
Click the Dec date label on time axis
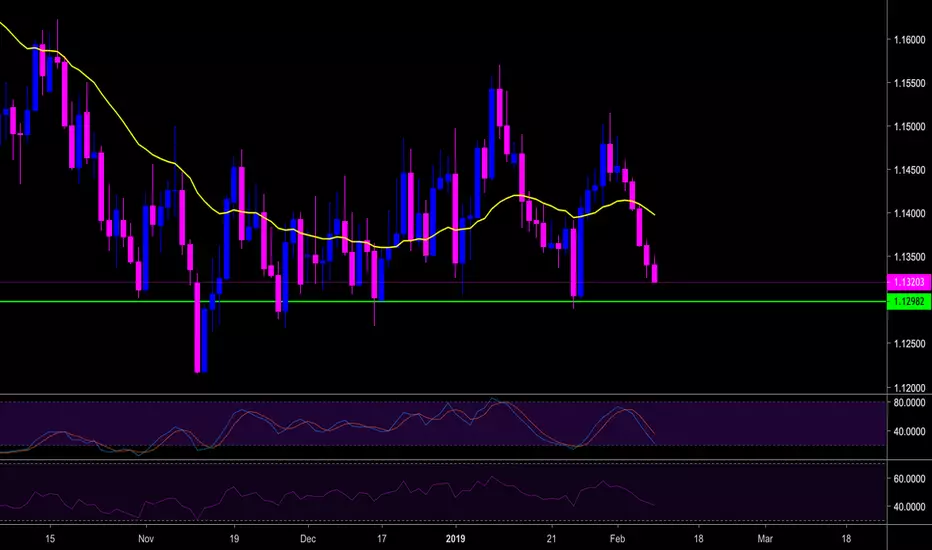308,539
